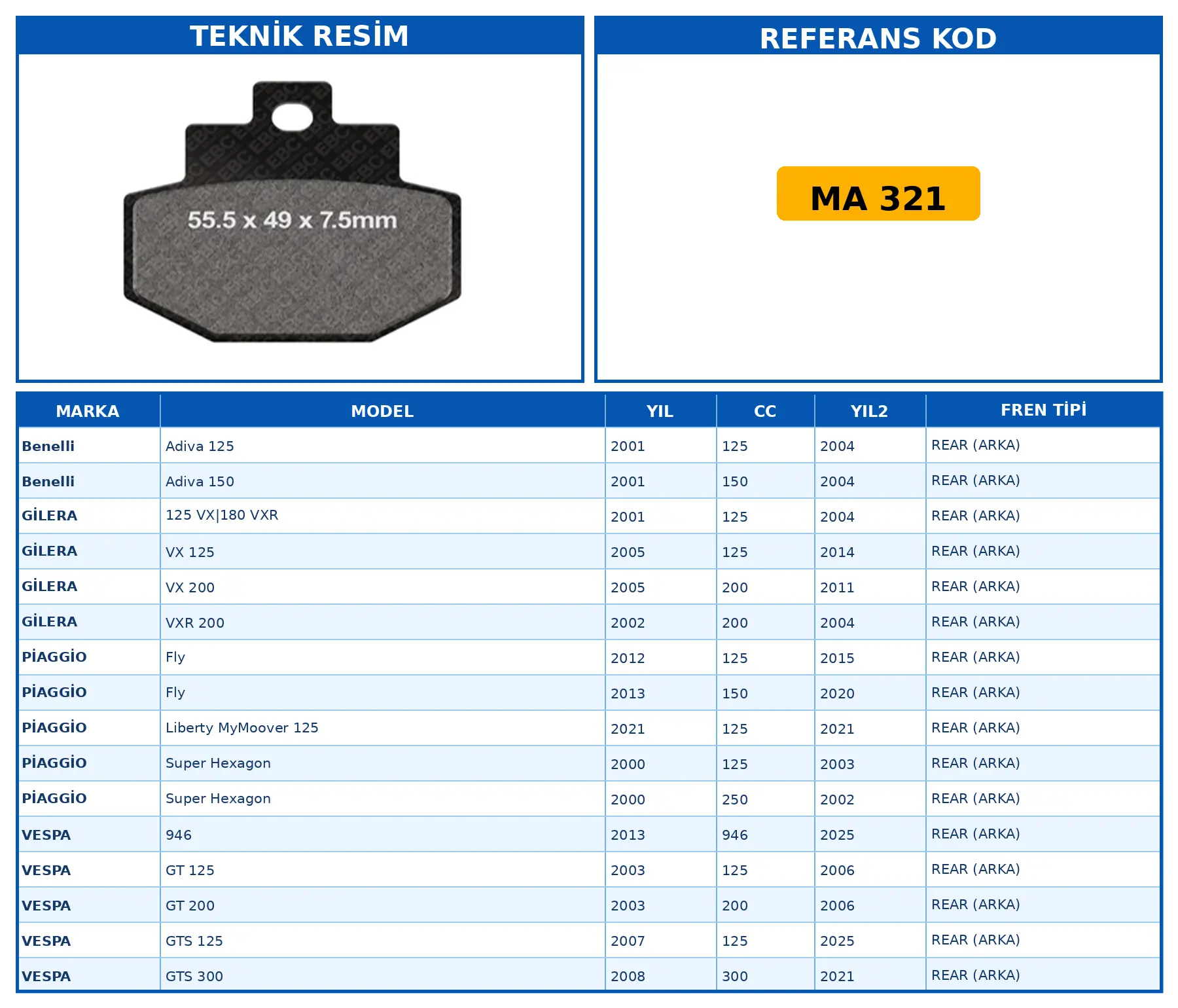This screenshot has width=1178, height=1008.
Task: Click the MODEL column header
Action: pyautogui.click(x=382, y=411)
